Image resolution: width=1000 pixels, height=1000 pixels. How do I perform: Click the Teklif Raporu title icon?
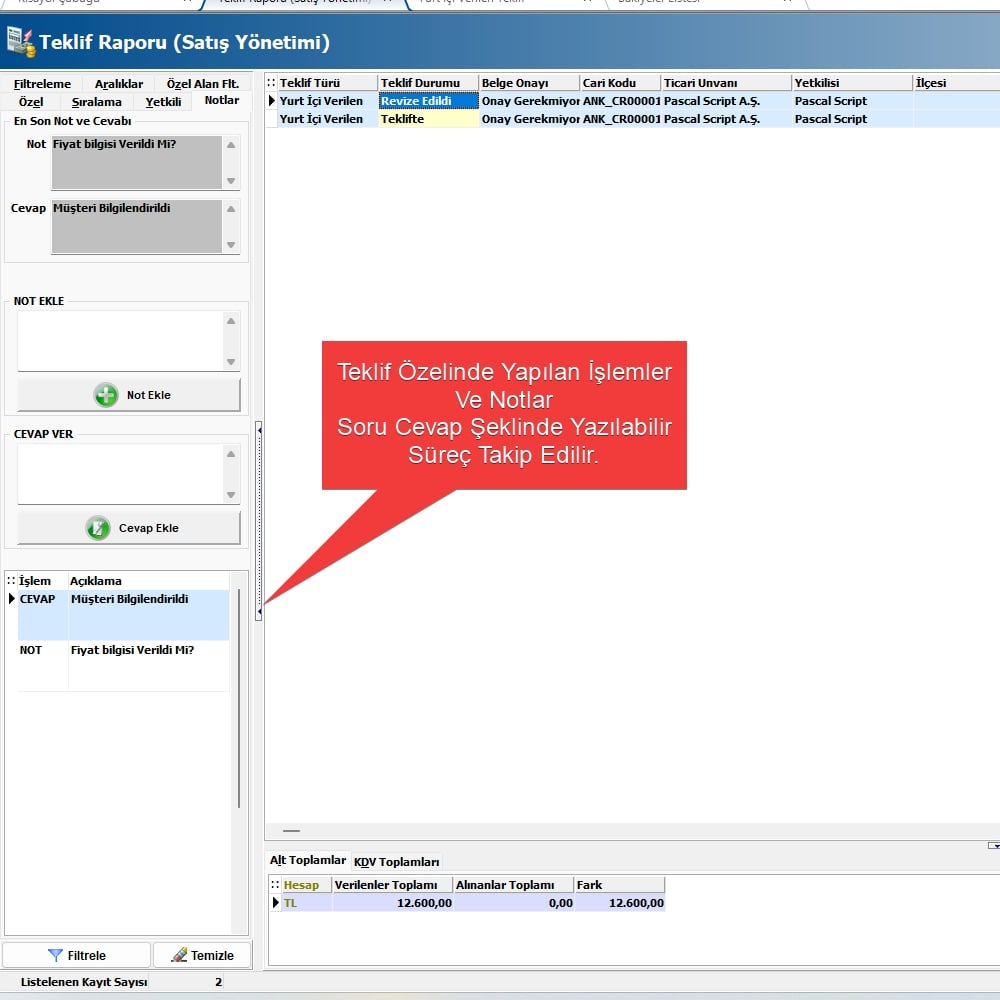[20, 42]
